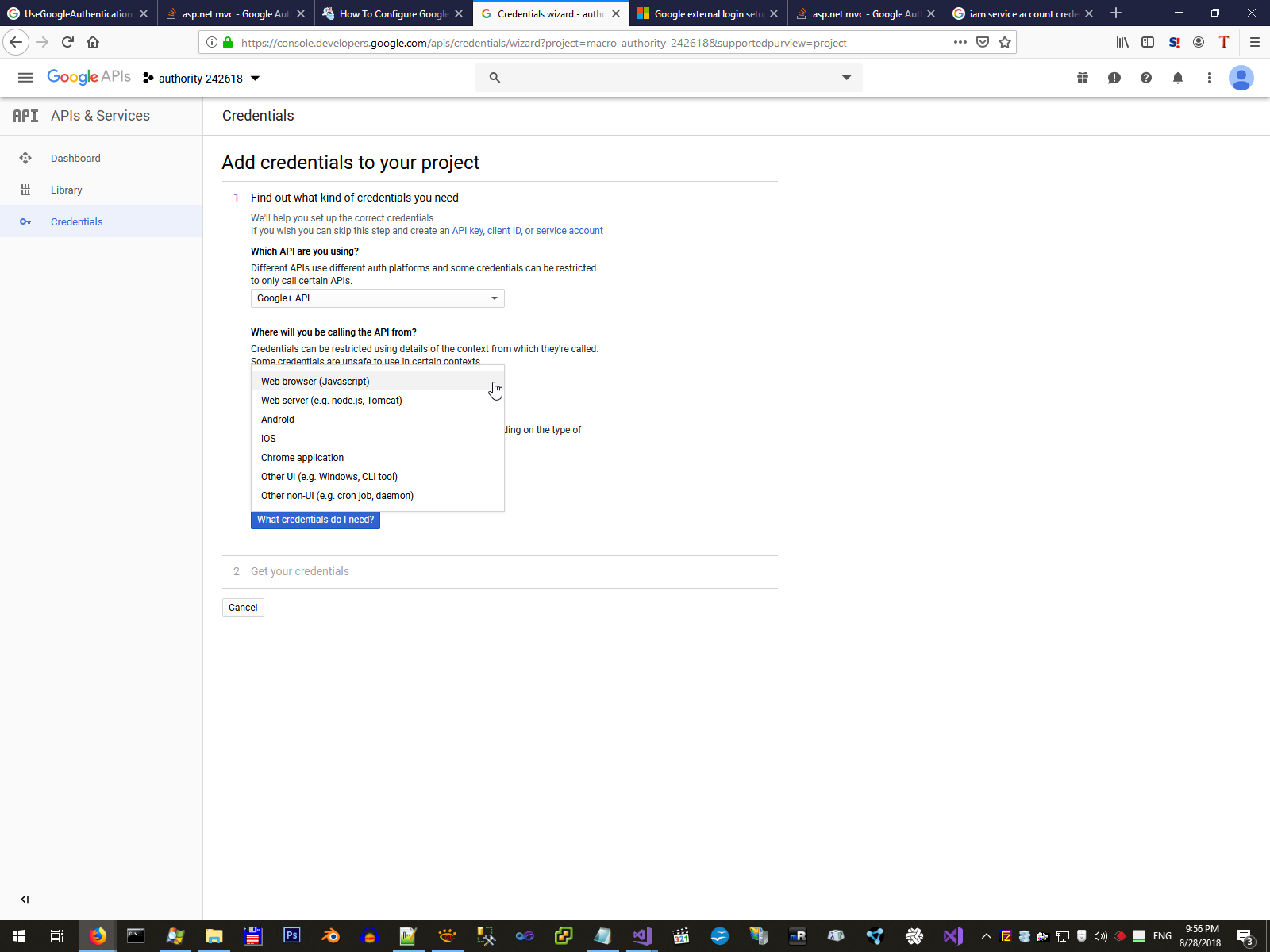The image size is (1270, 952).
Task: Open the Google account avatar
Action: tap(1241, 78)
